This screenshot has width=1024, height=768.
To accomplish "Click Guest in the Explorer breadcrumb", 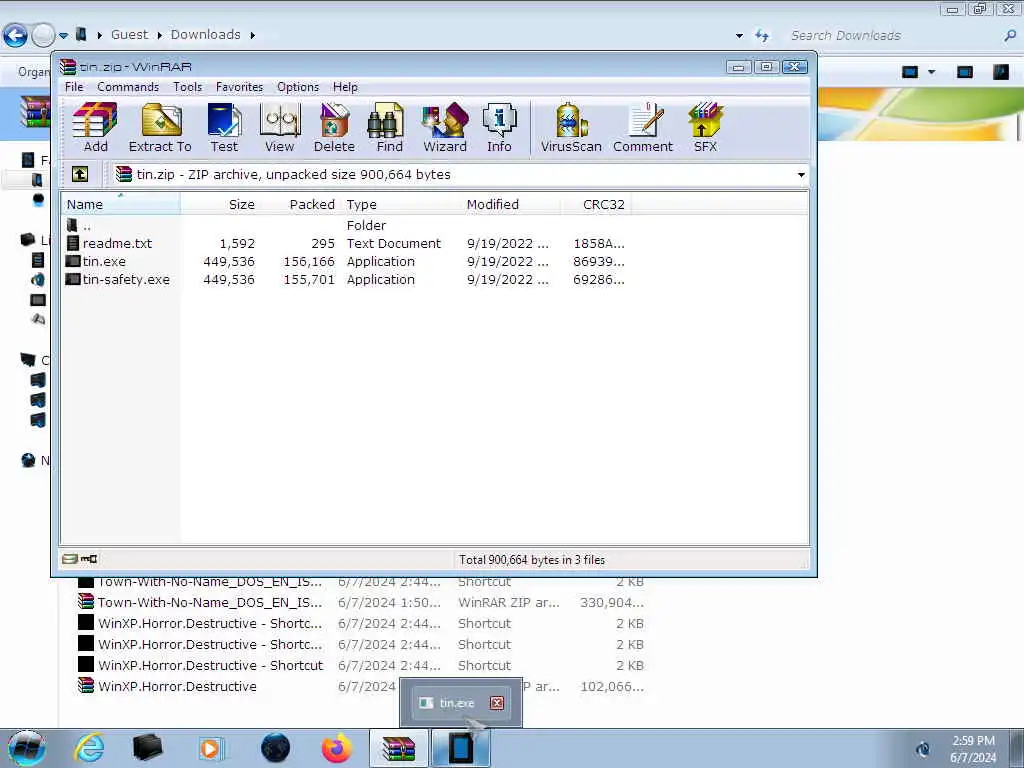I will [129, 35].
